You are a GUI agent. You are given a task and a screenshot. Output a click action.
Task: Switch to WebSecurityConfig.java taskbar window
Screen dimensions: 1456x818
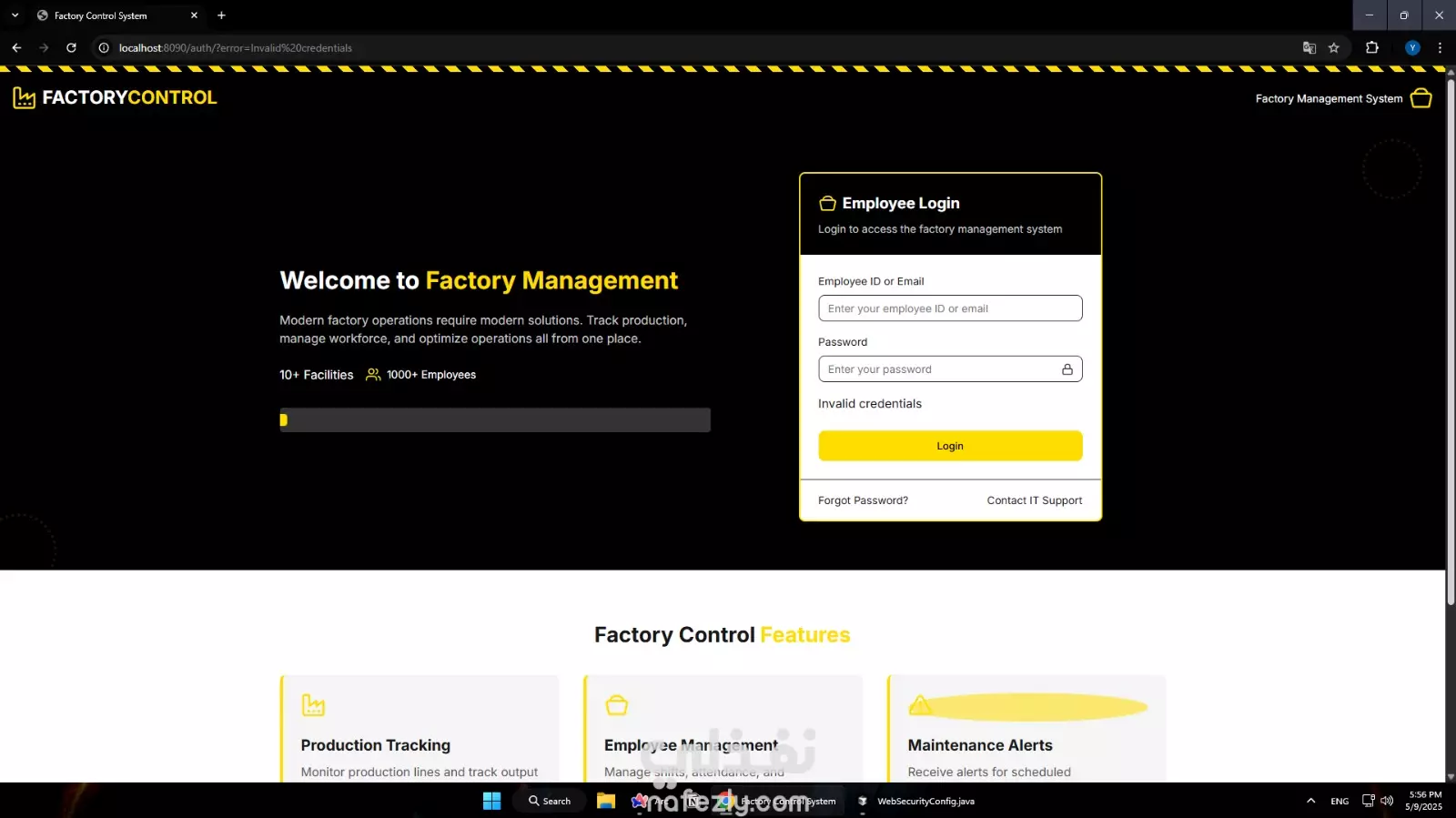pyautogui.click(x=916, y=801)
